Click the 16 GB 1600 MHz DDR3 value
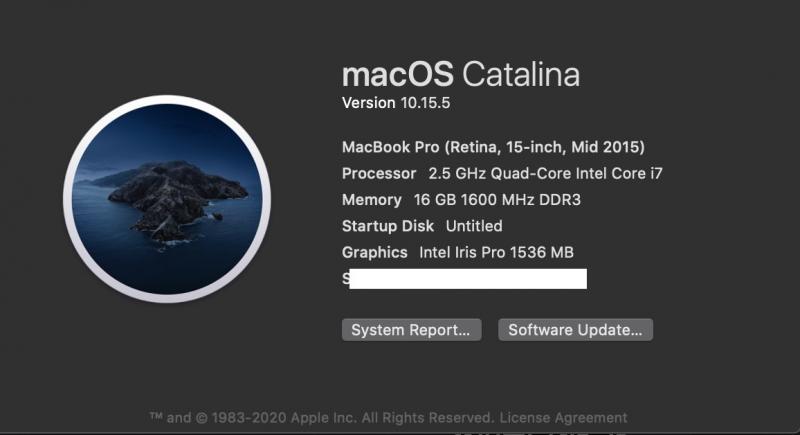 click(497, 200)
